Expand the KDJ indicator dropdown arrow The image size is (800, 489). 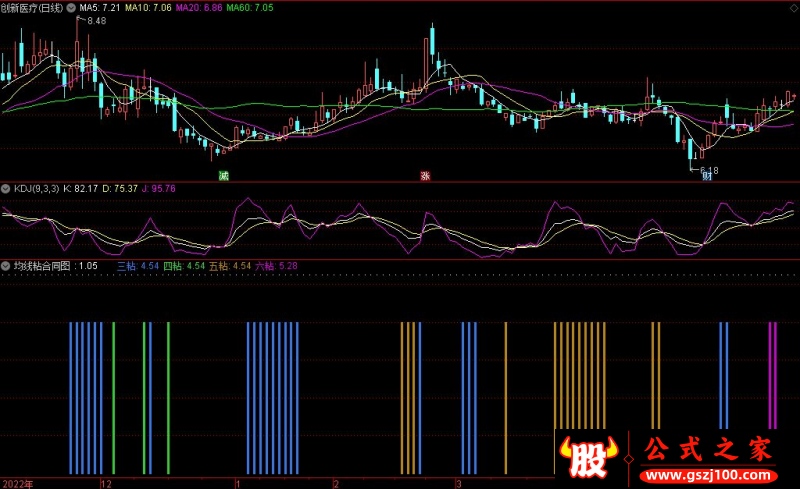pyautogui.click(x=6, y=188)
